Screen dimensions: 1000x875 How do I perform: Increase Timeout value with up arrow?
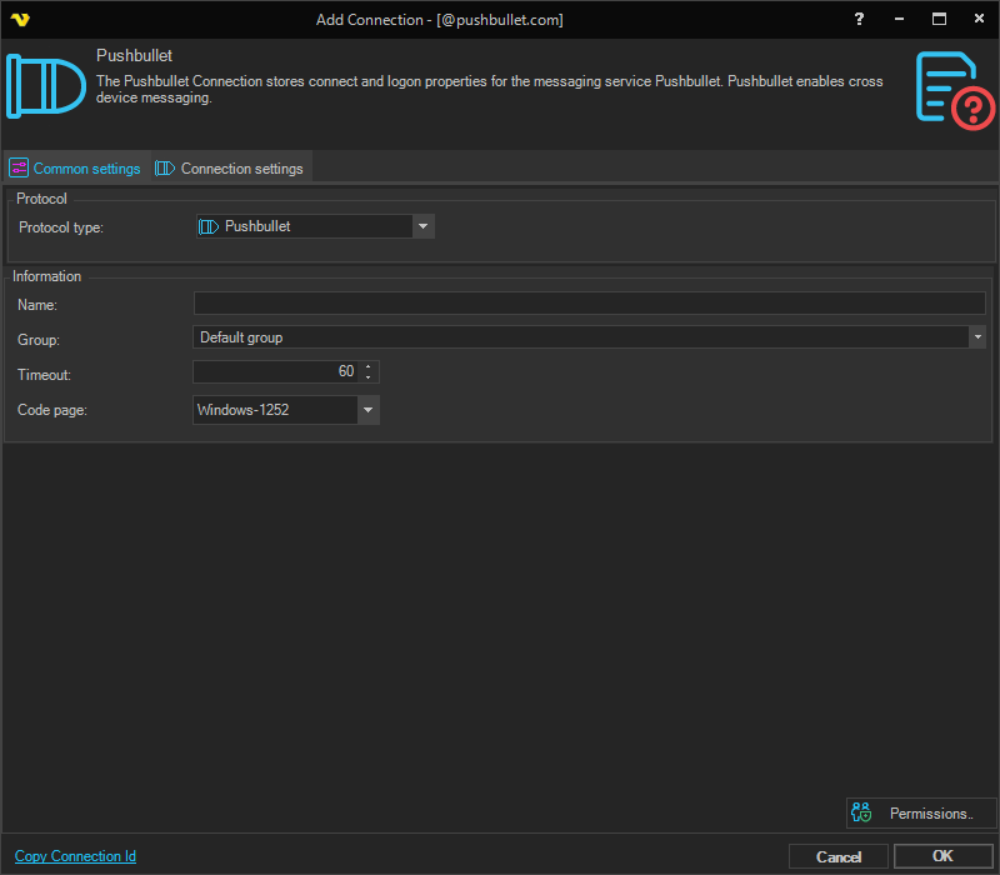coord(369,367)
